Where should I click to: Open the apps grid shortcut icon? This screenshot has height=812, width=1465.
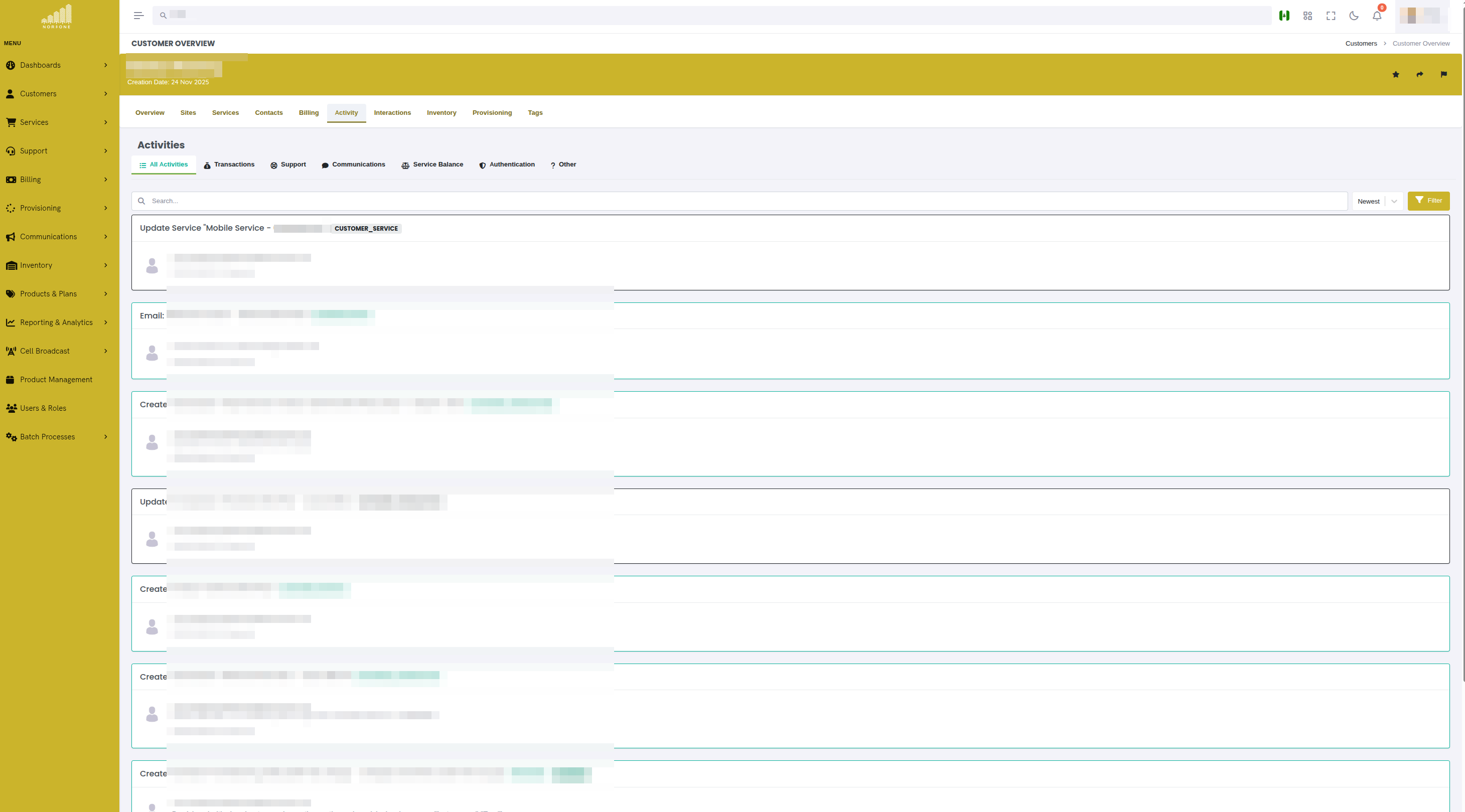pyautogui.click(x=1307, y=16)
